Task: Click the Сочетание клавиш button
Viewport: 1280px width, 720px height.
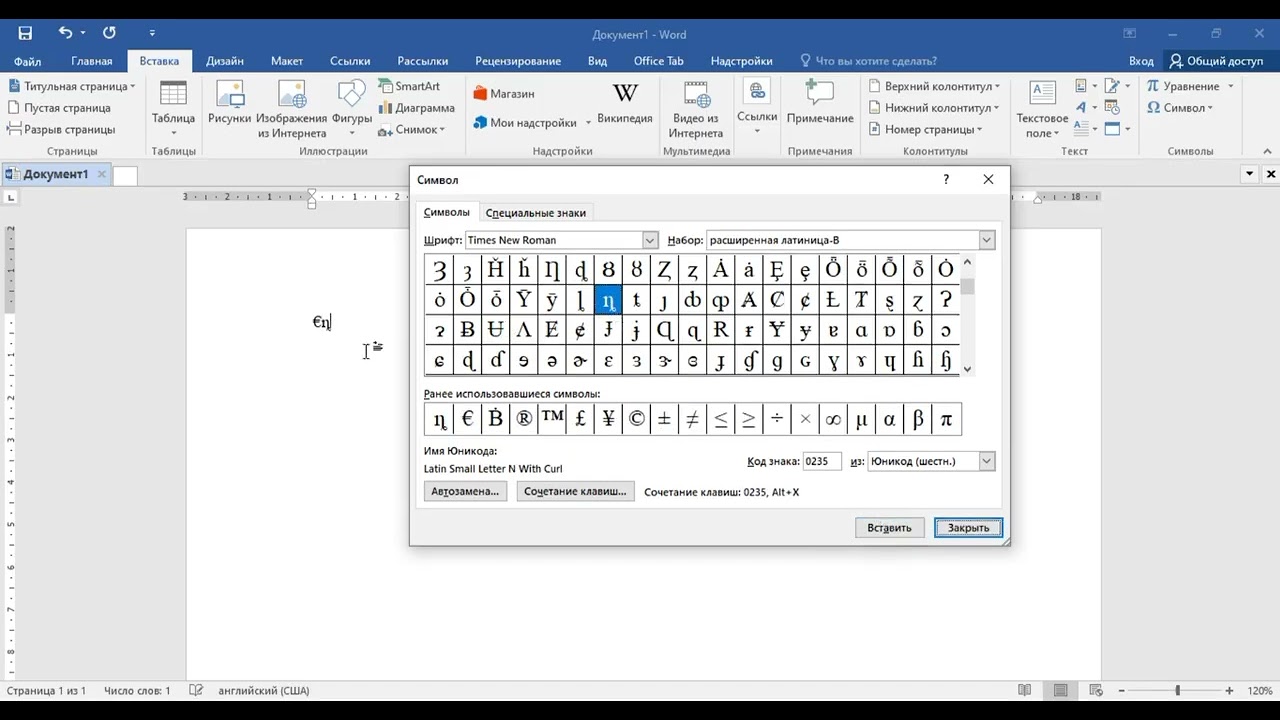Action: pyautogui.click(x=575, y=492)
